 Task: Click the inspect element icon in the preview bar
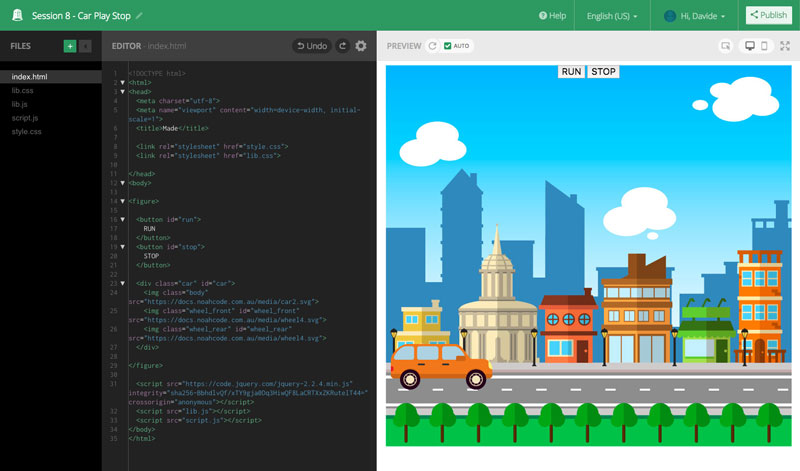pyautogui.click(x=725, y=46)
